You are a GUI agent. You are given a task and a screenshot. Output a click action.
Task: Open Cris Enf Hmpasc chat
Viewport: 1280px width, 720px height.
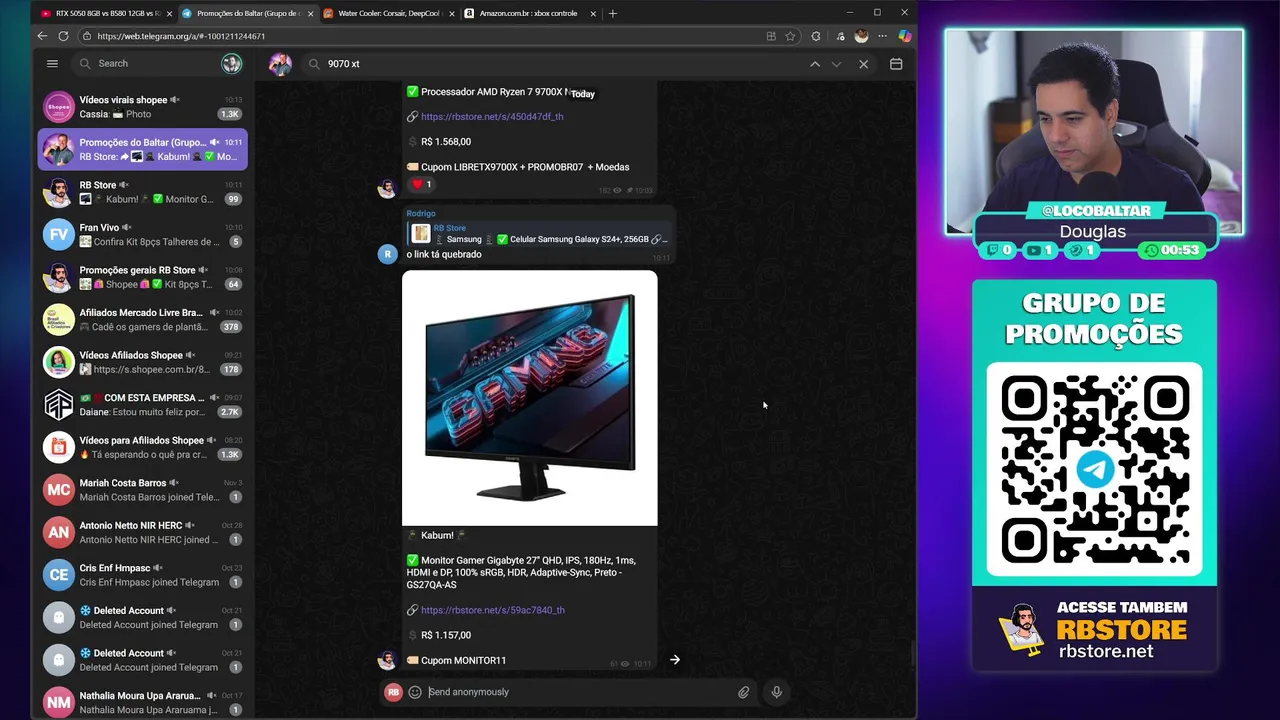coord(143,574)
